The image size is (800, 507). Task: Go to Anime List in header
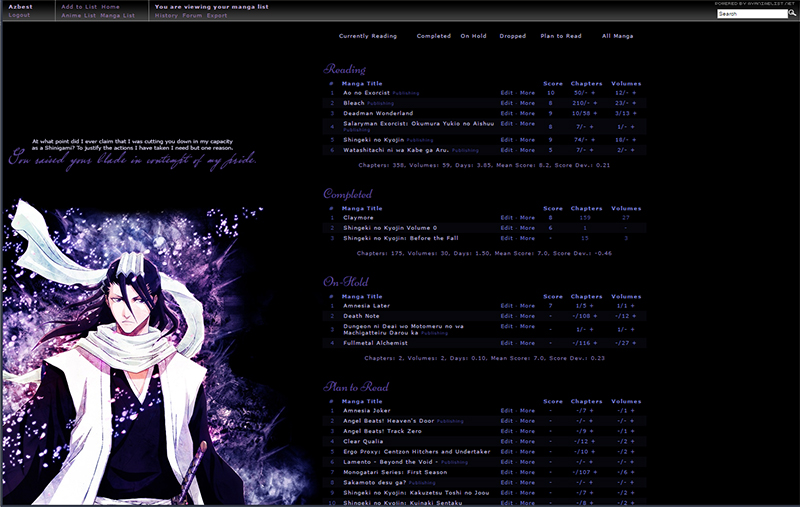[77, 16]
